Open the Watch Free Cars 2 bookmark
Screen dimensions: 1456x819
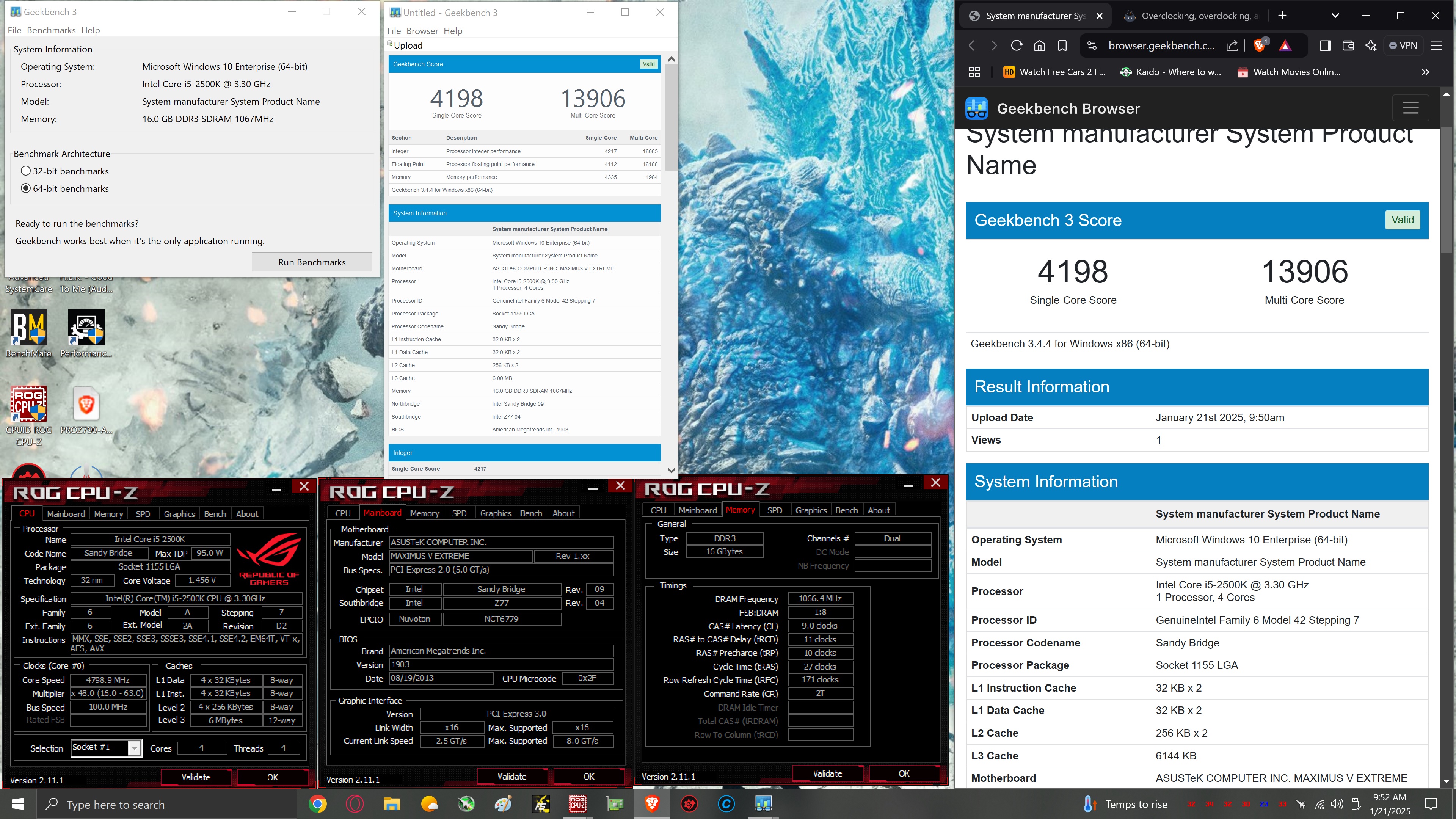pyautogui.click(x=1054, y=72)
